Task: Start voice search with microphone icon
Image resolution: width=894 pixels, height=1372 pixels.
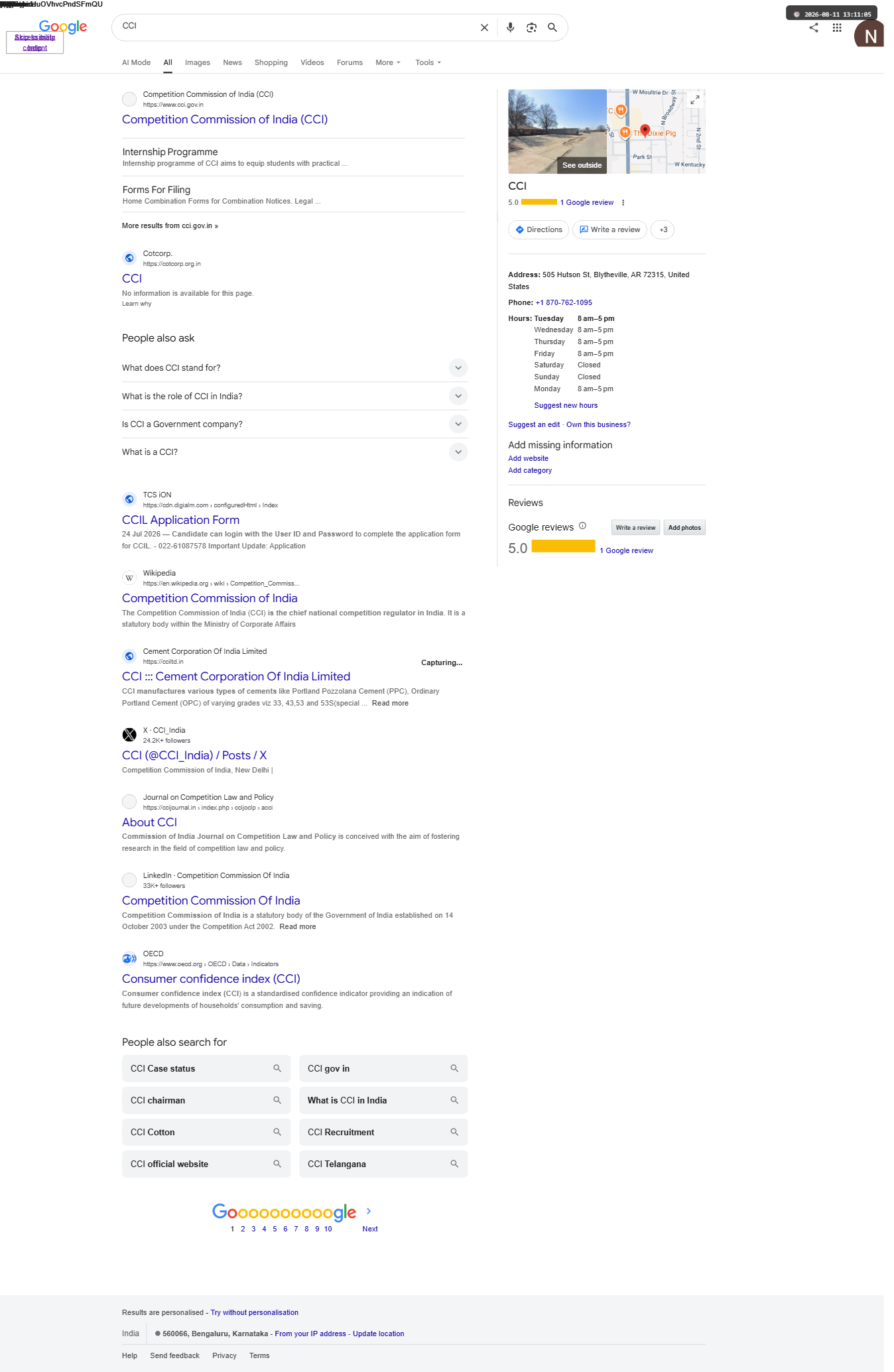Action: (x=510, y=28)
